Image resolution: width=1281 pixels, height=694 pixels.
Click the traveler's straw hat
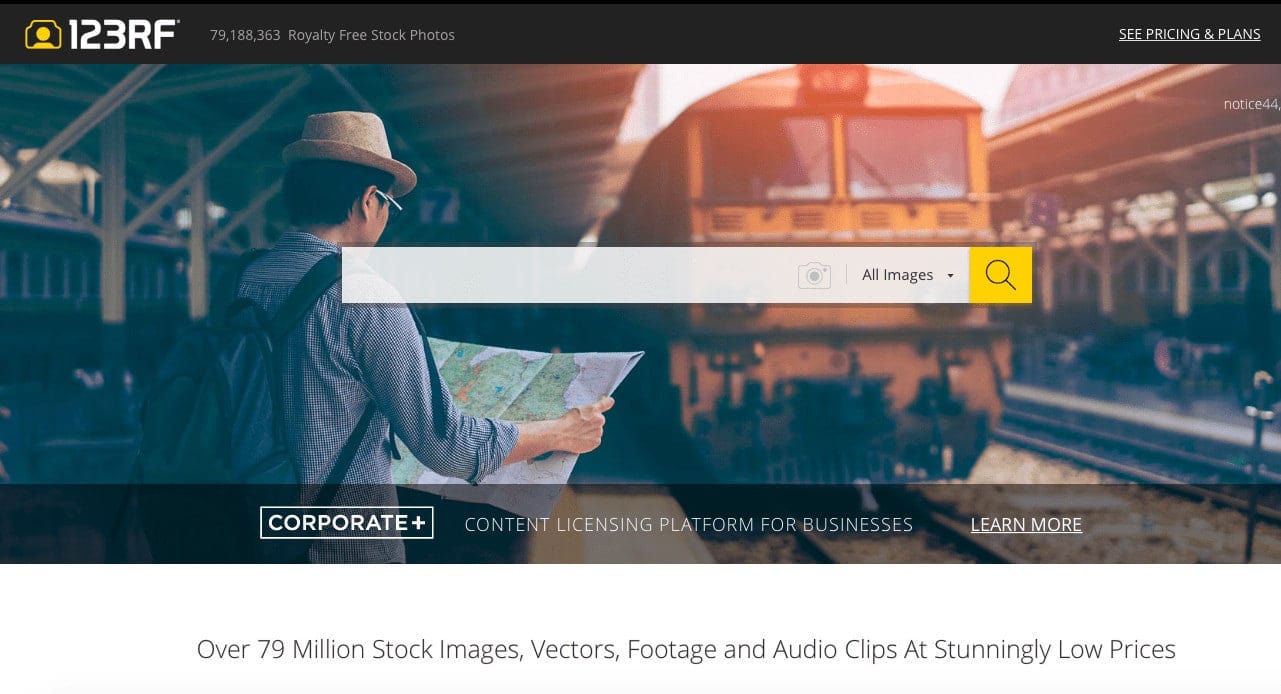point(350,145)
